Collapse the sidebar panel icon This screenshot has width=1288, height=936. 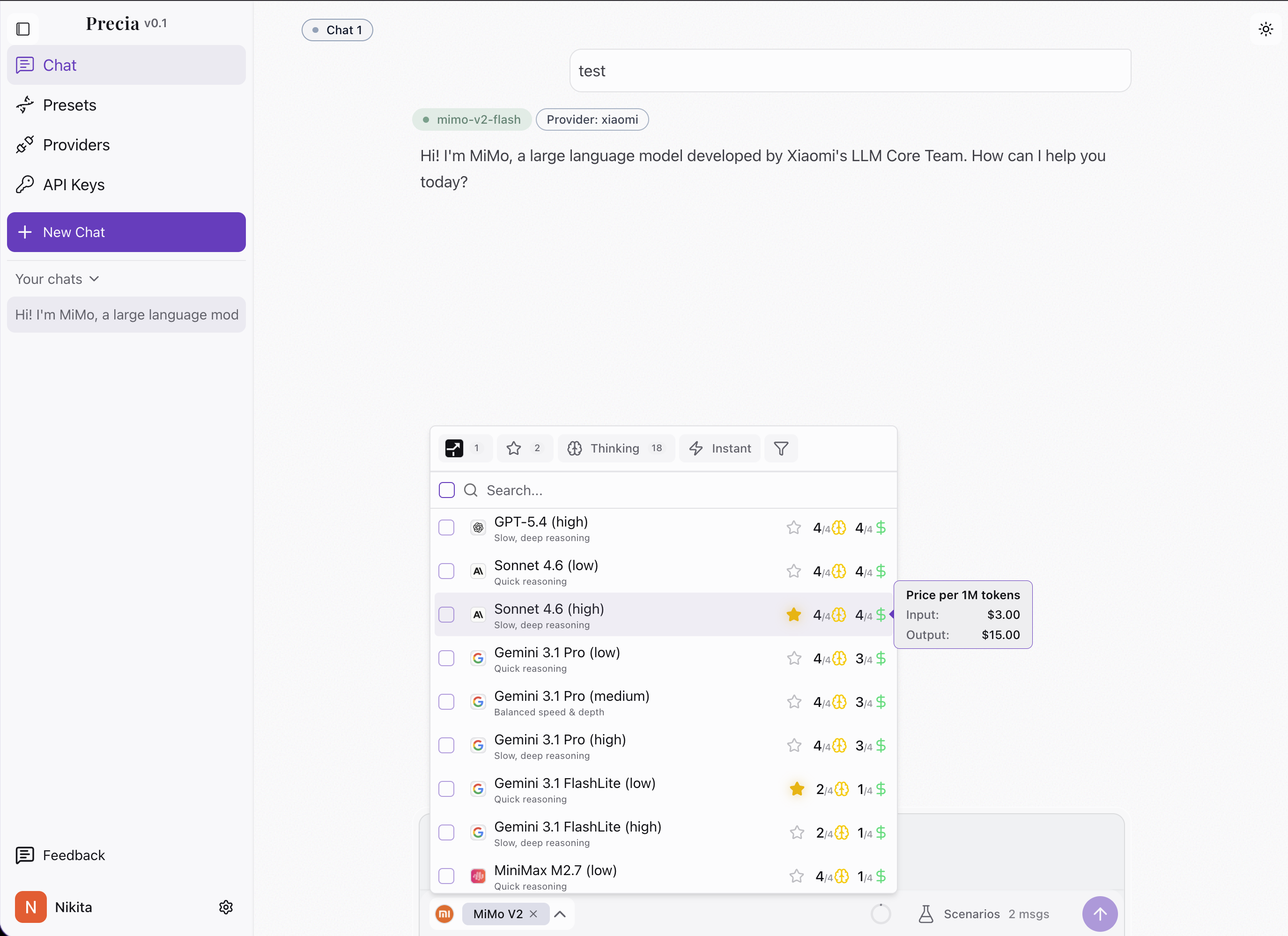(x=23, y=29)
